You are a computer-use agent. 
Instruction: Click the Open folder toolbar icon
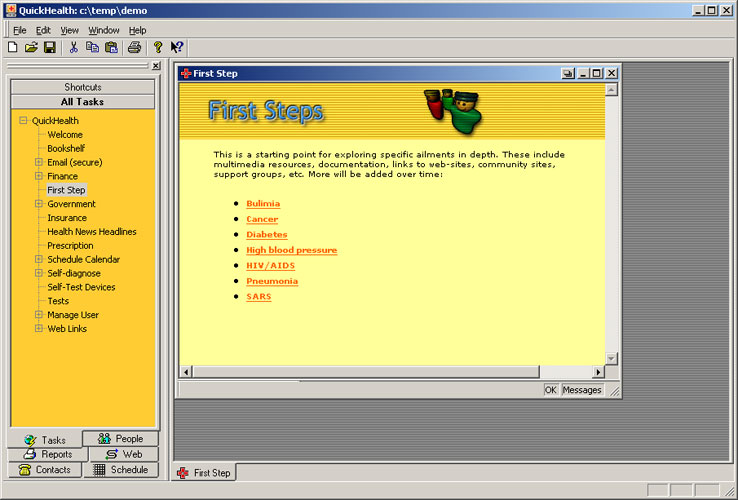[31, 47]
